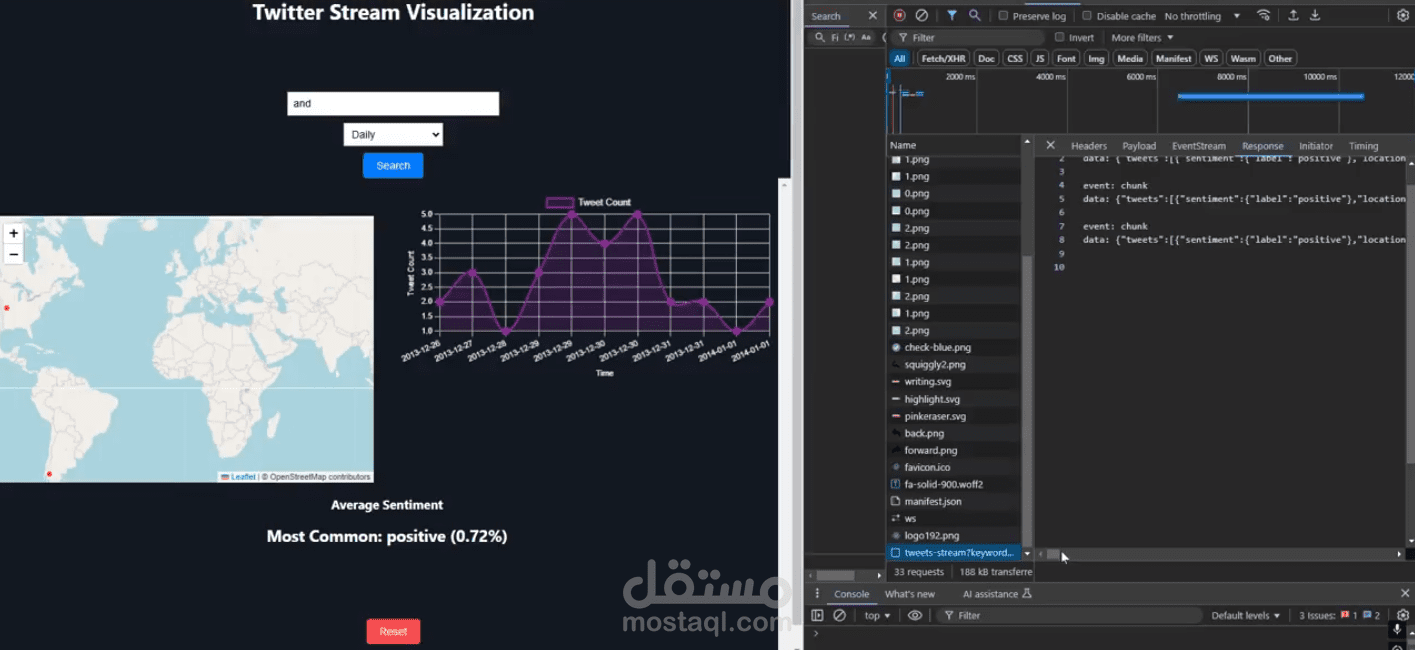This screenshot has height=650, width=1415.
Task: Select the manifest.json request row
Action: pyautogui.click(x=954, y=501)
